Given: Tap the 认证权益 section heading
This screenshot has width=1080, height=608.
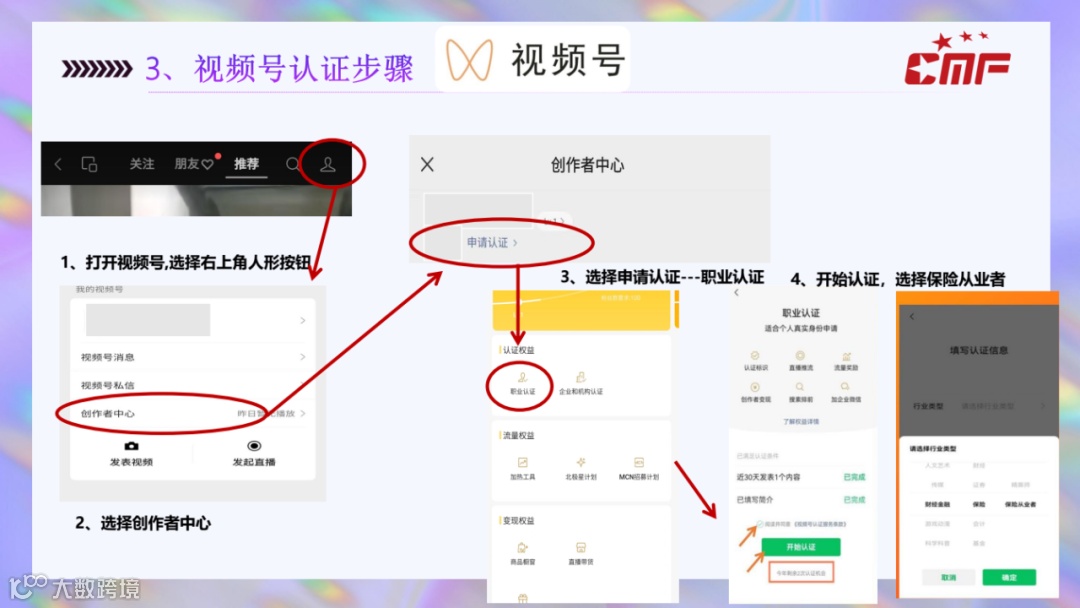Looking at the screenshot, I should [518, 350].
